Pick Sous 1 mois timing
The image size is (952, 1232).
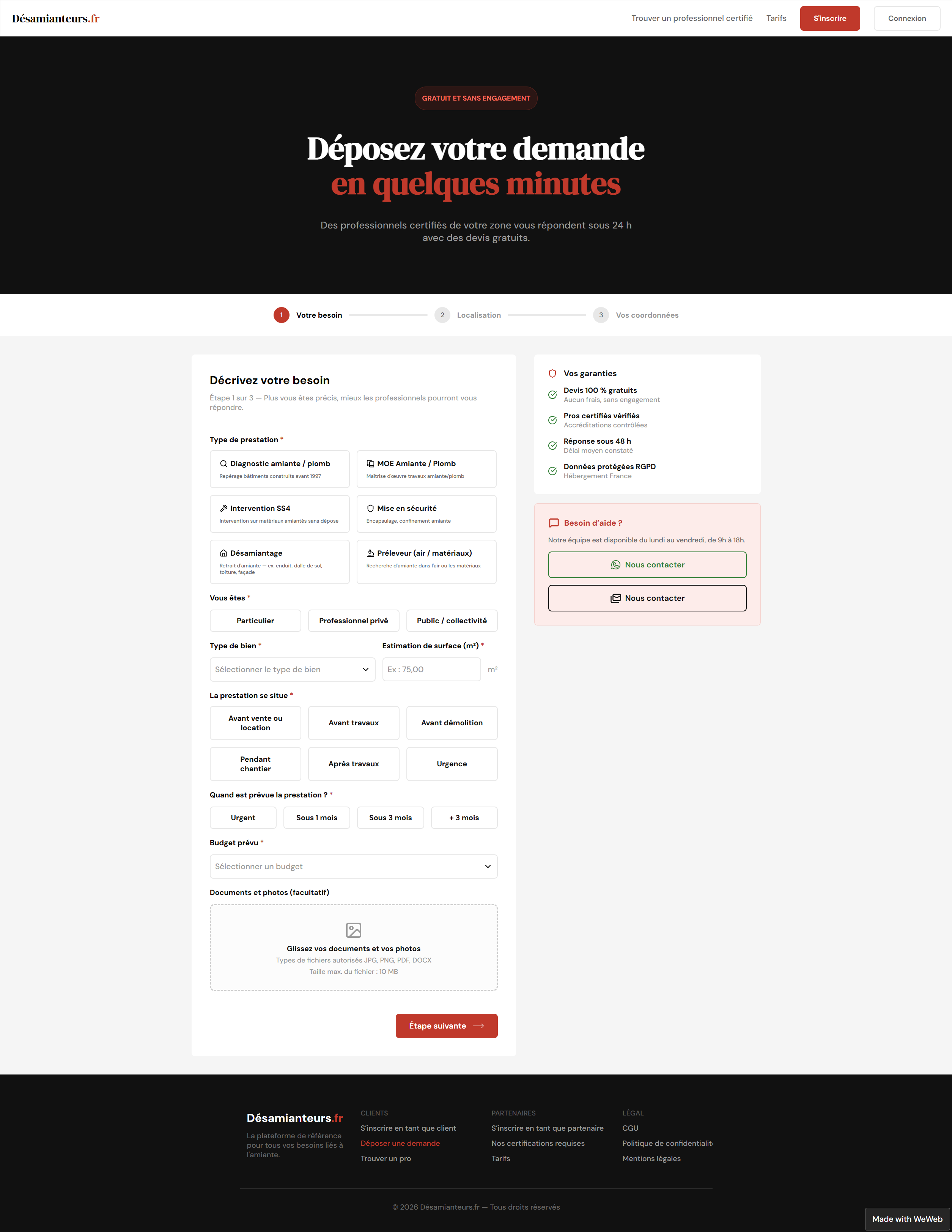click(x=317, y=818)
